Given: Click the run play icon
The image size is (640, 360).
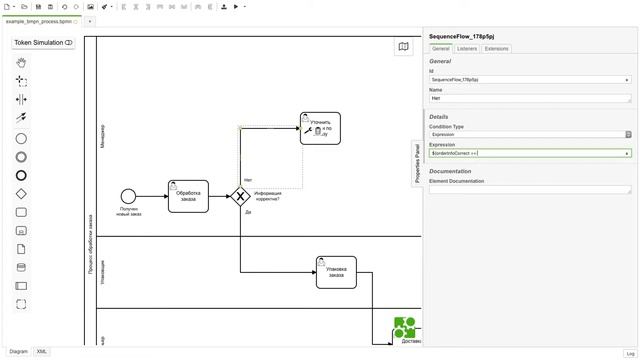Looking at the screenshot, I should (236, 7).
